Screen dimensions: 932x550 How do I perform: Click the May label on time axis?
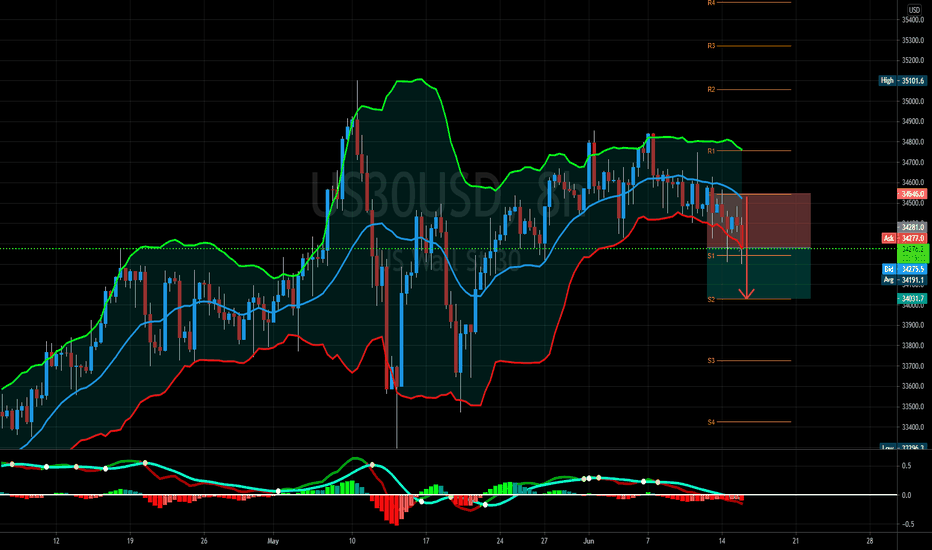coord(273,541)
